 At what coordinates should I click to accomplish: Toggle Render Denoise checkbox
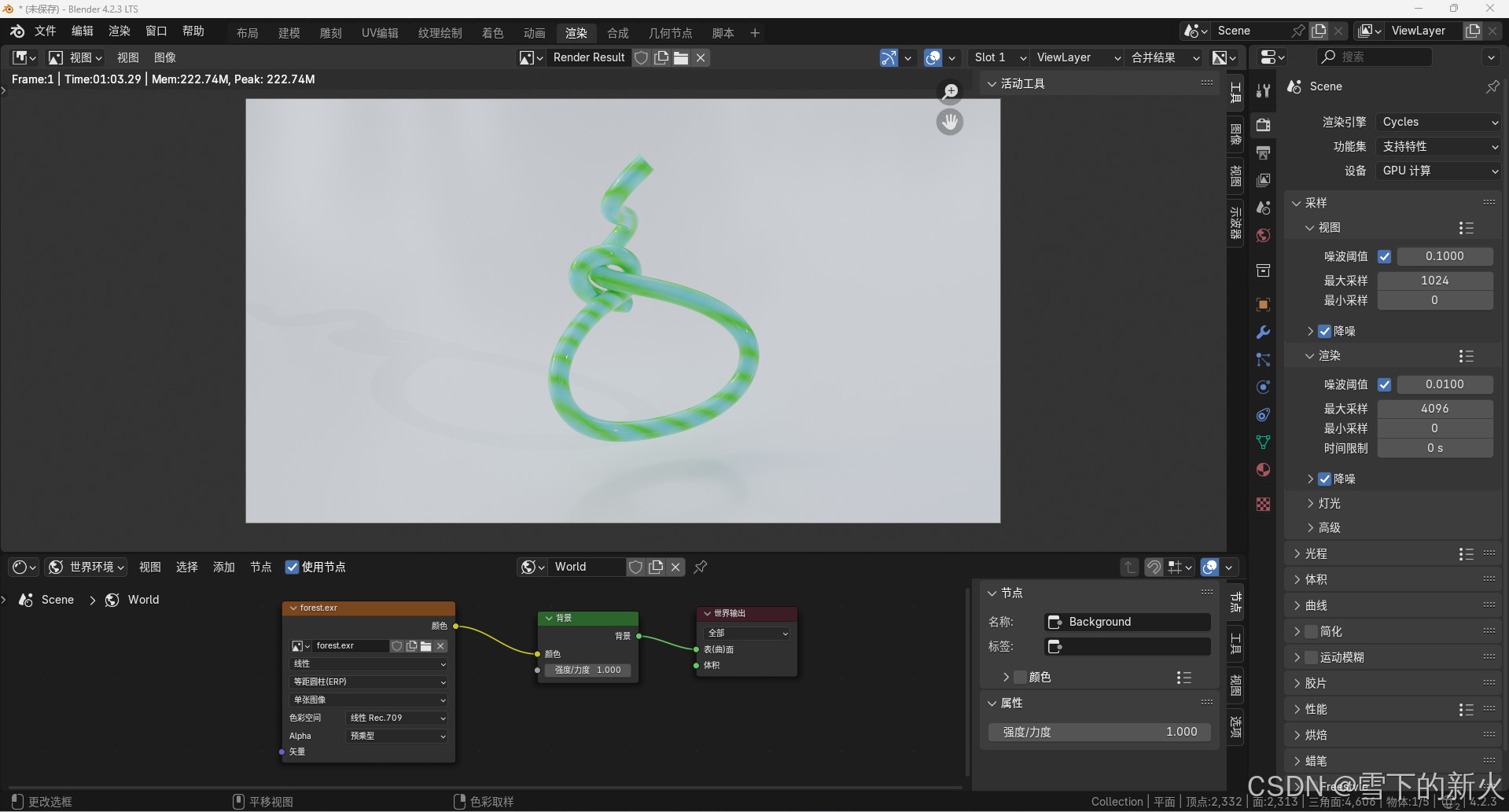pyautogui.click(x=1325, y=479)
